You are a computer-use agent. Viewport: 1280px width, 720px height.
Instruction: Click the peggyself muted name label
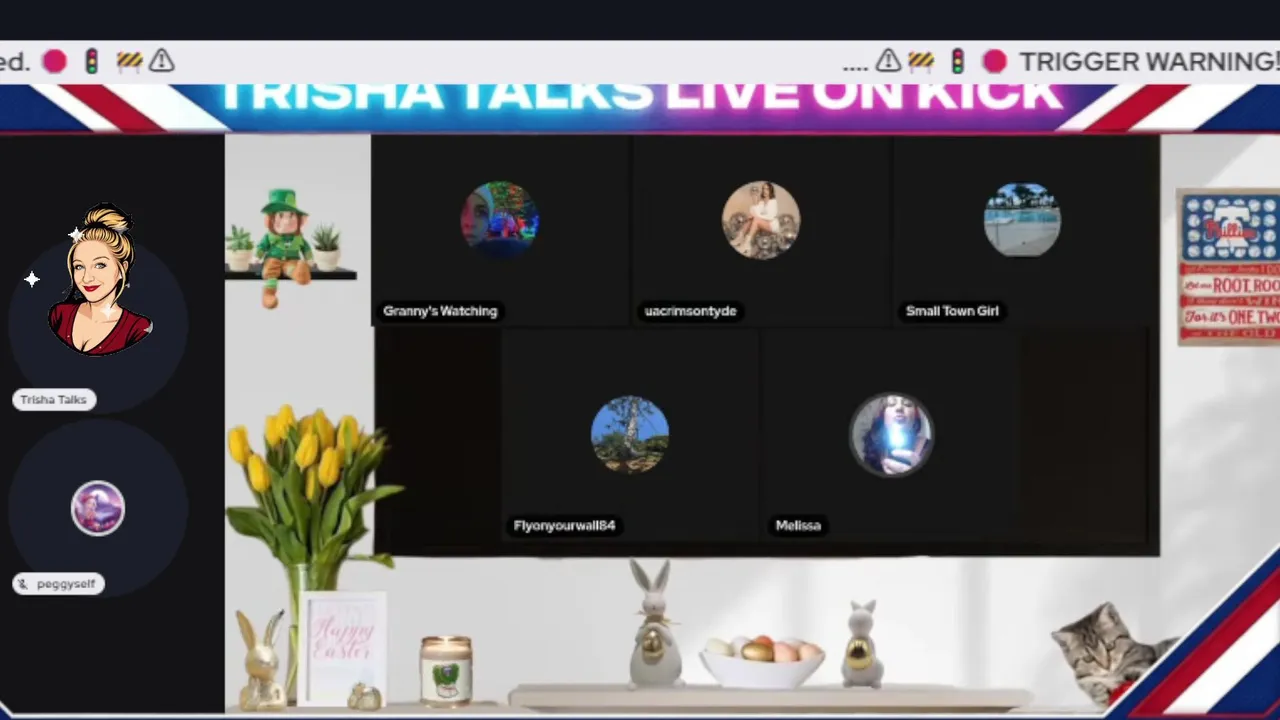click(x=58, y=584)
